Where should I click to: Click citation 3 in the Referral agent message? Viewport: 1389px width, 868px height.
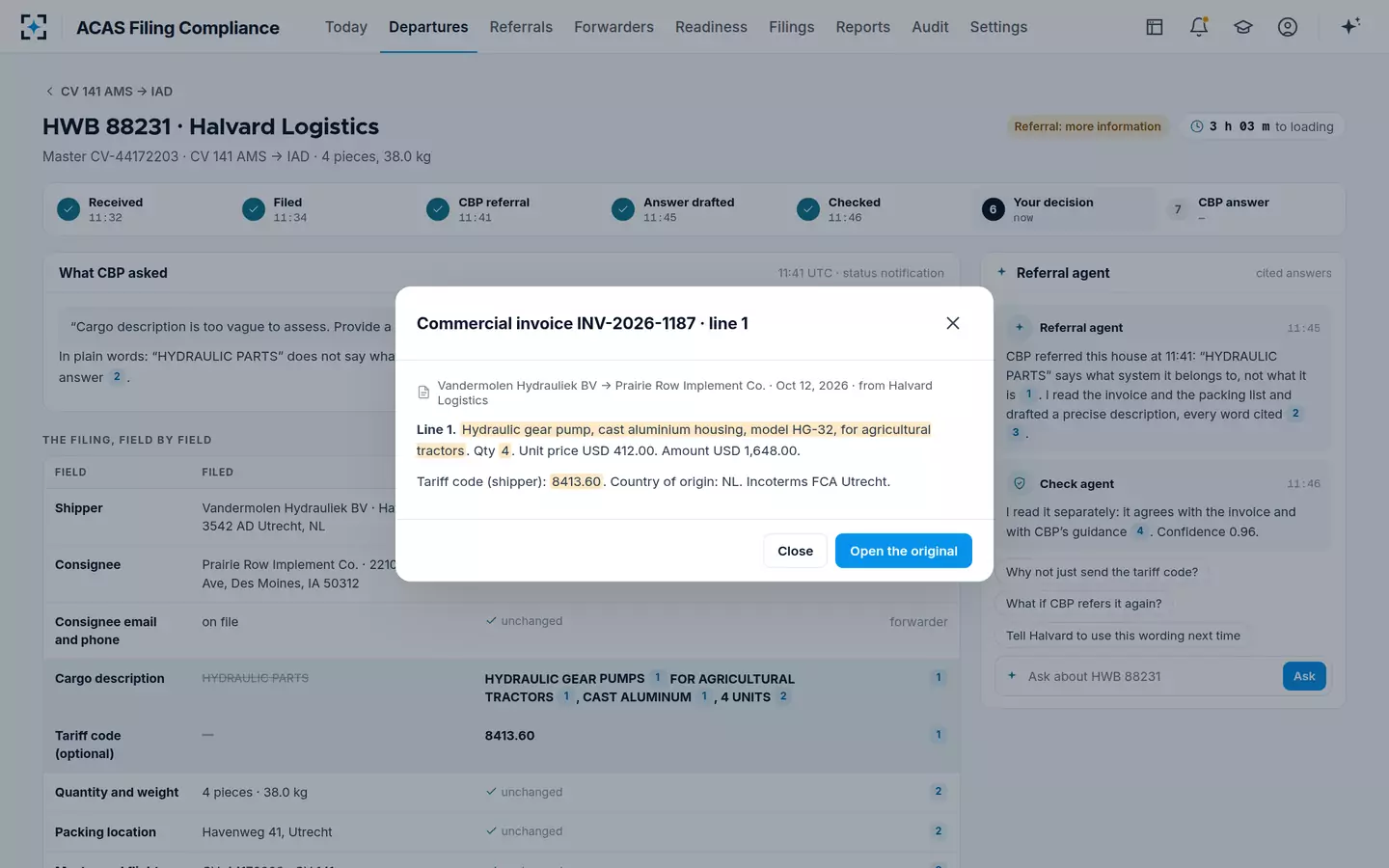click(x=1015, y=433)
